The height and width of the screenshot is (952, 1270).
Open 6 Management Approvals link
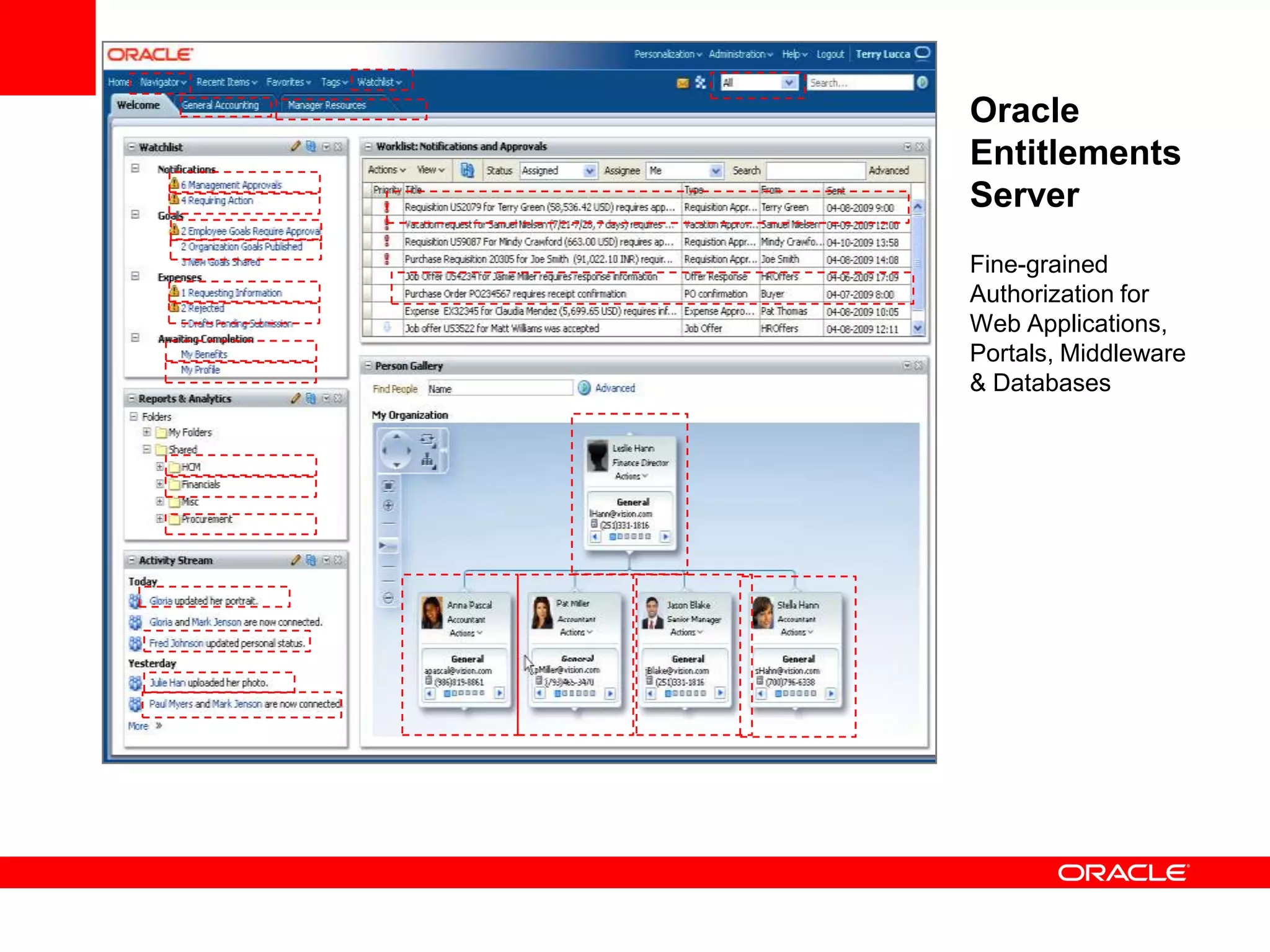[231, 185]
